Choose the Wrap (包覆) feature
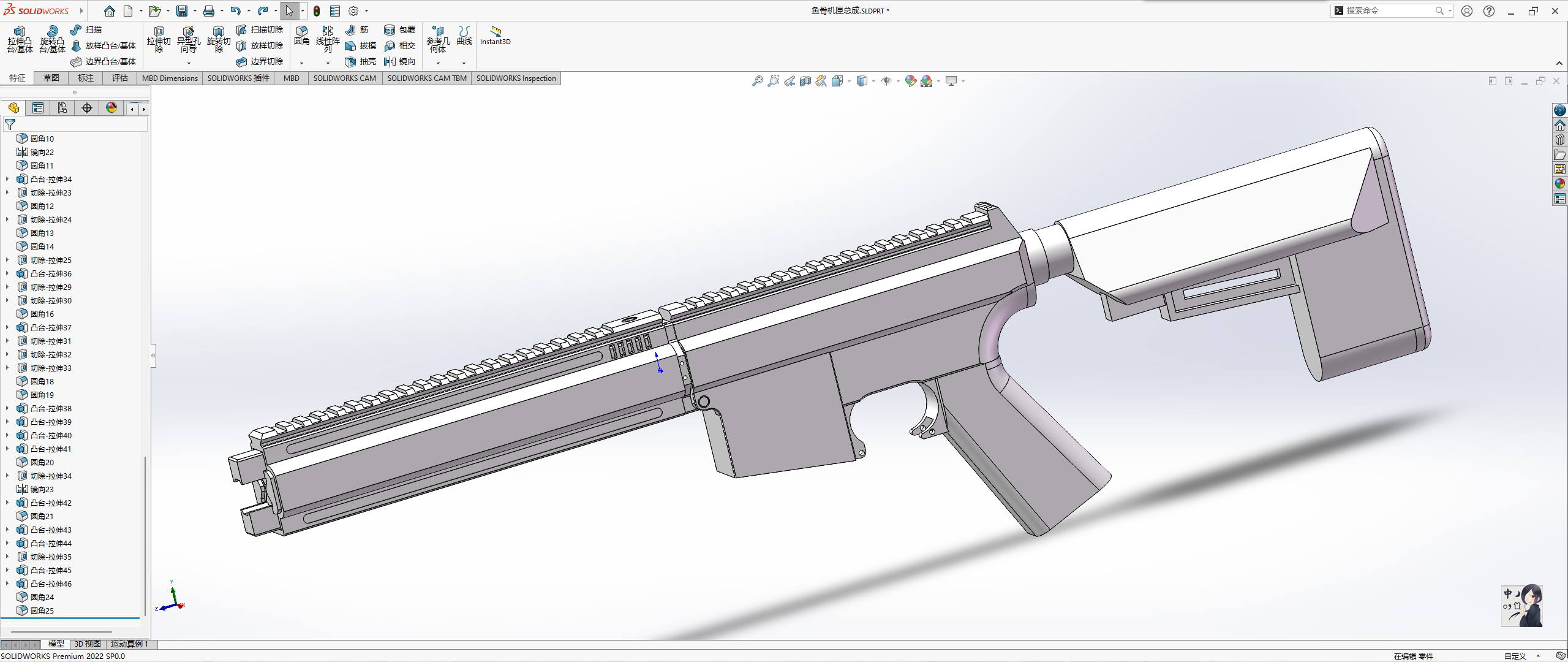This screenshot has height=662, width=1568. [400, 29]
